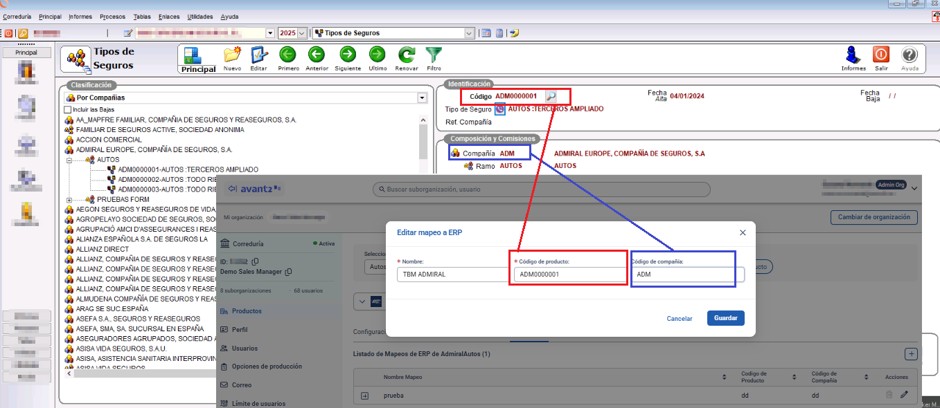Enable Incluir las Bajas checkbox
This screenshot has width=940, height=408.
coord(68,110)
